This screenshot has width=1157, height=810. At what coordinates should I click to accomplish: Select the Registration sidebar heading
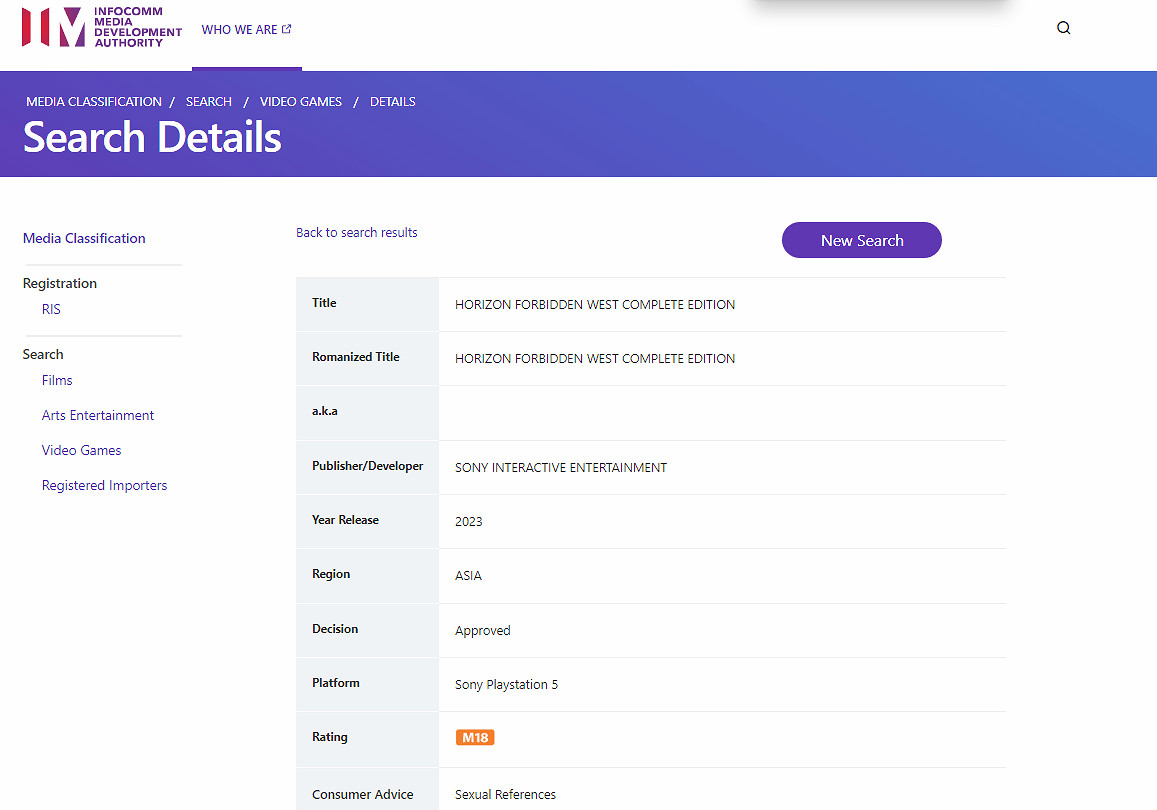(x=60, y=283)
